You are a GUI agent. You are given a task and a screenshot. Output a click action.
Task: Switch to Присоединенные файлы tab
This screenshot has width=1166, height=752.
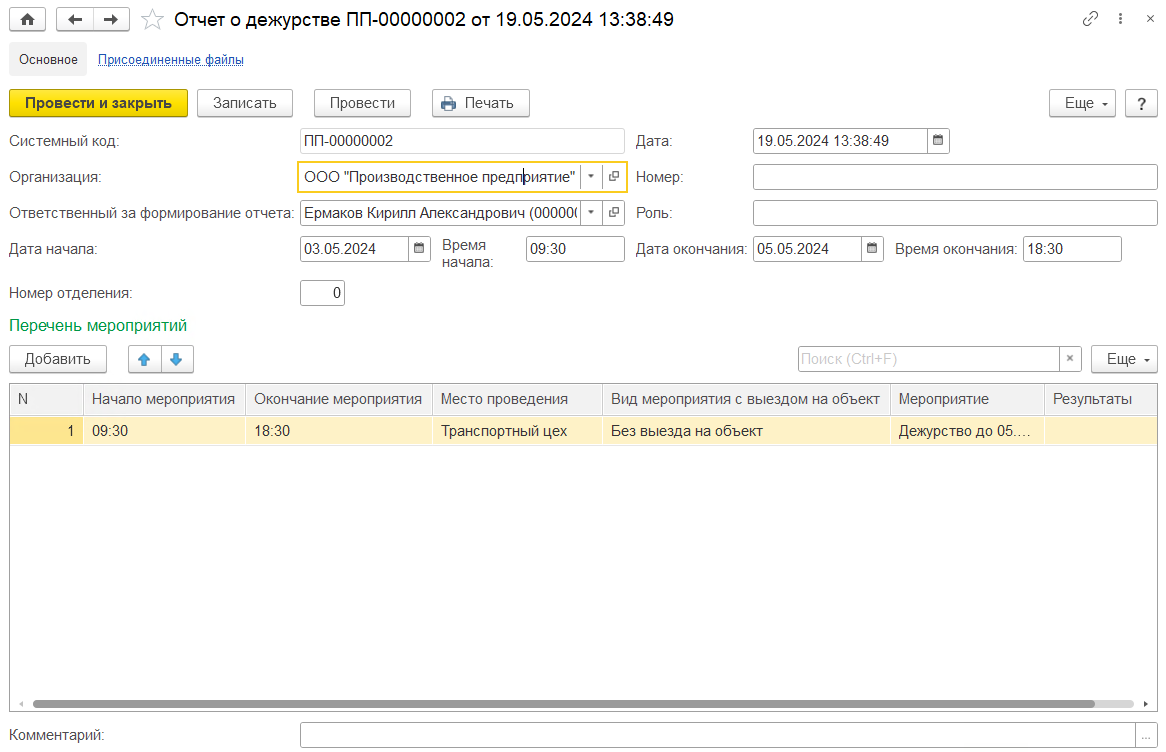pos(171,59)
